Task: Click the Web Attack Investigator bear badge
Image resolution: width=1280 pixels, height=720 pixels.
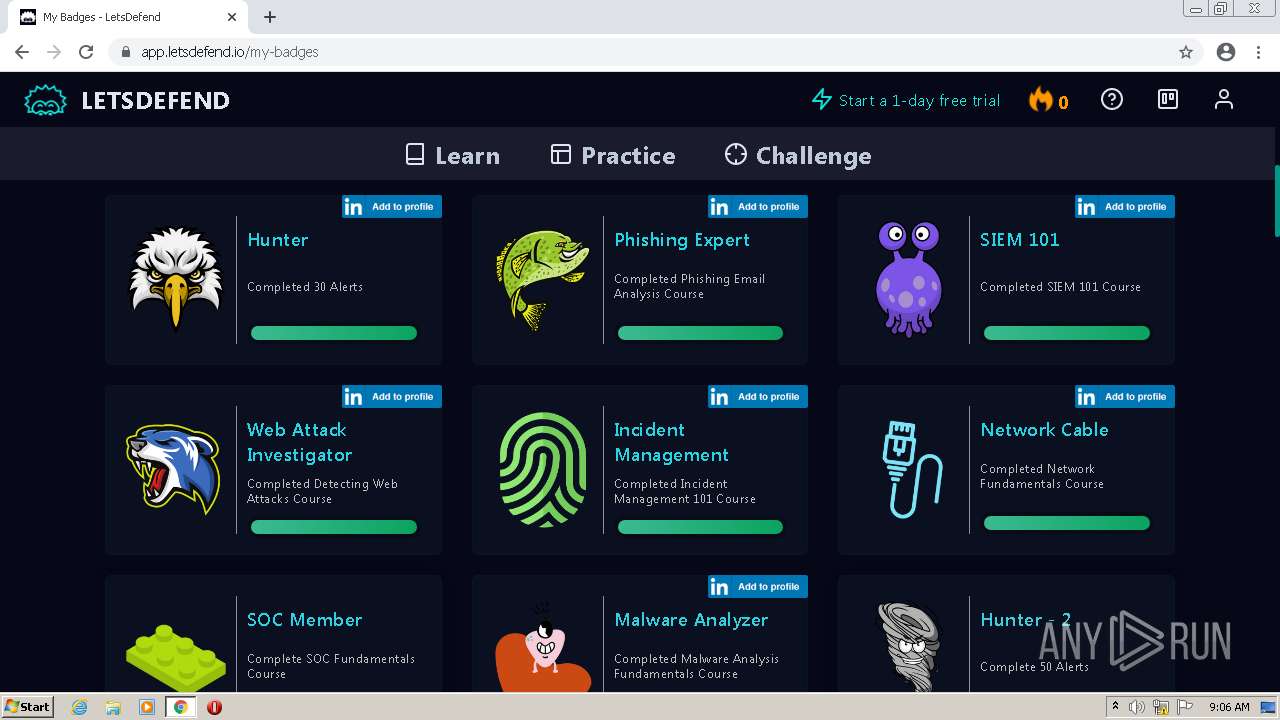Action: [x=174, y=469]
